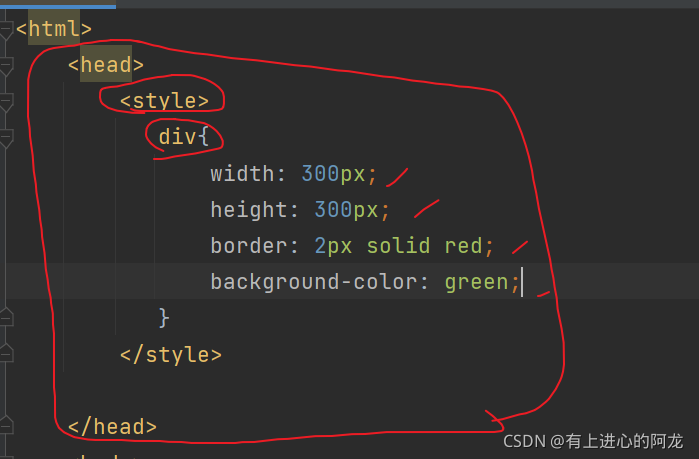Click the green color value
The height and width of the screenshot is (459, 699).
477,283
